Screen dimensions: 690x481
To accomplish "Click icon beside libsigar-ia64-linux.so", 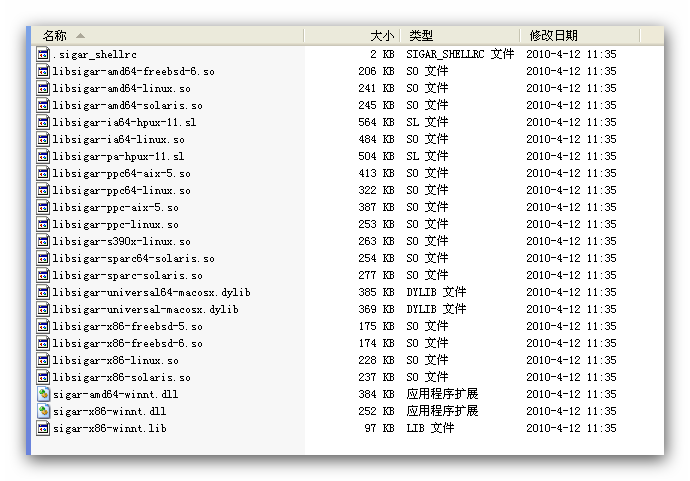I will pyautogui.click(x=43, y=140).
